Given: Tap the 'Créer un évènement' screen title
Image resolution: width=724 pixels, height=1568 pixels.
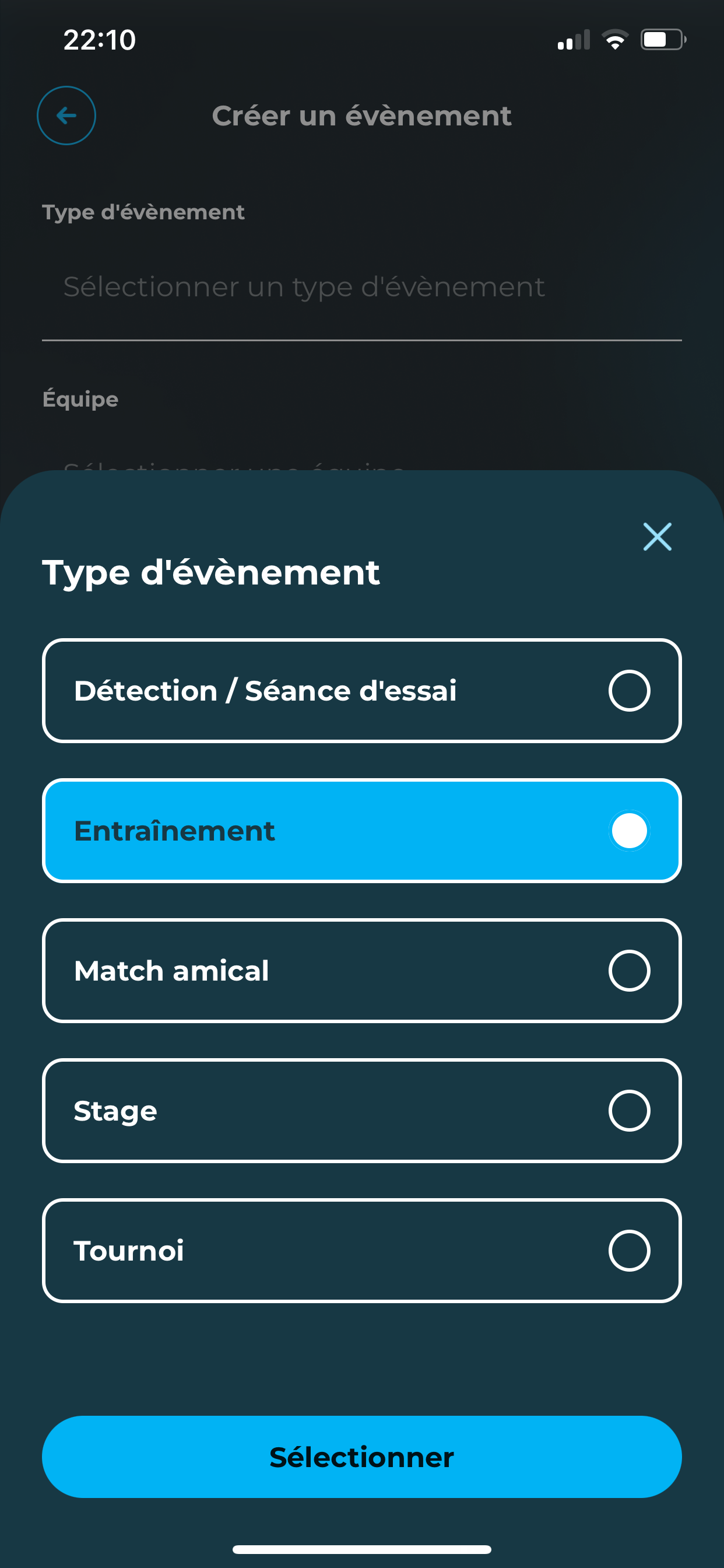Looking at the screenshot, I should [x=361, y=116].
